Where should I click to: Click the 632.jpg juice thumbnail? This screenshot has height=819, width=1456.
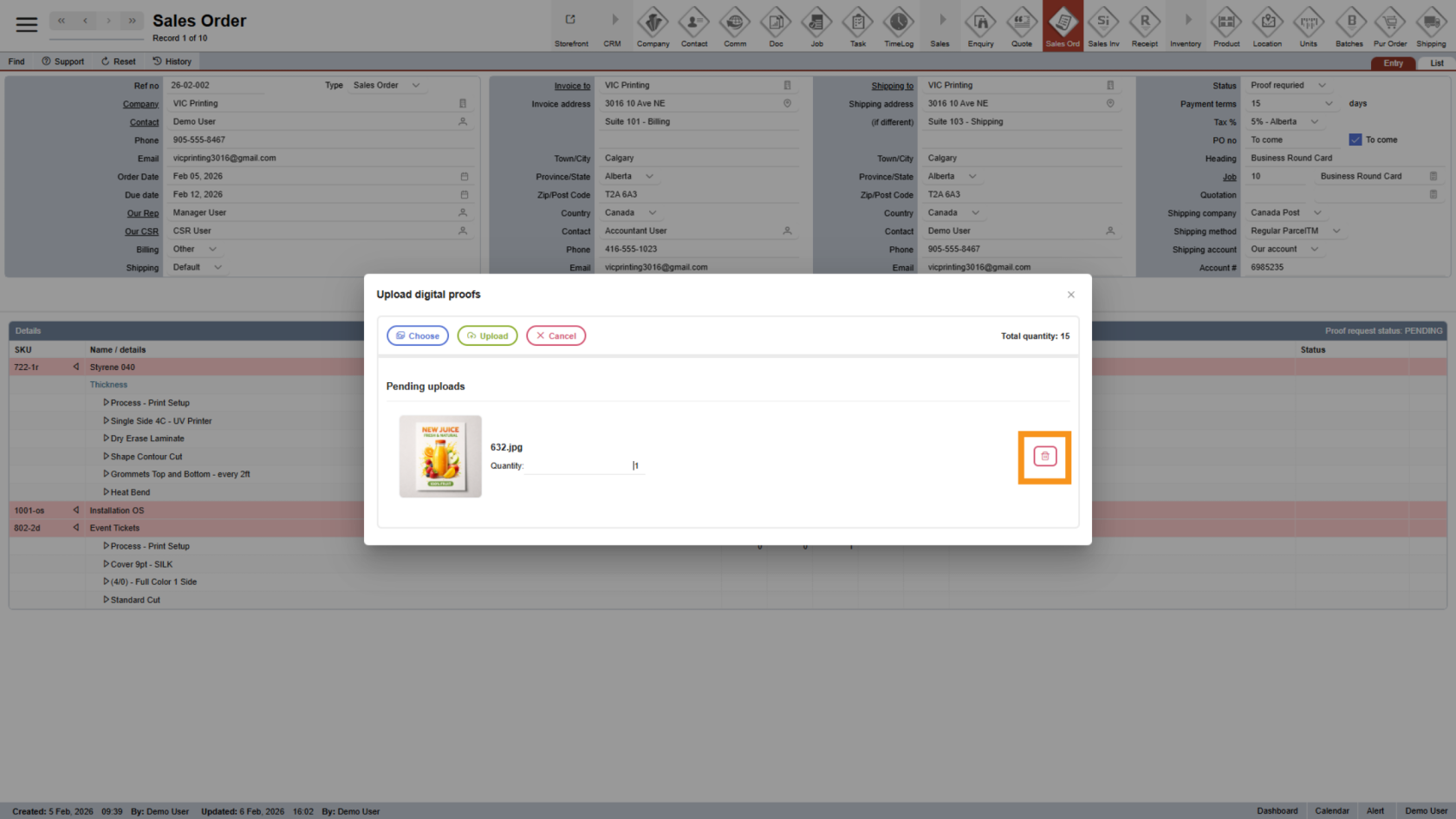(x=440, y=457)
